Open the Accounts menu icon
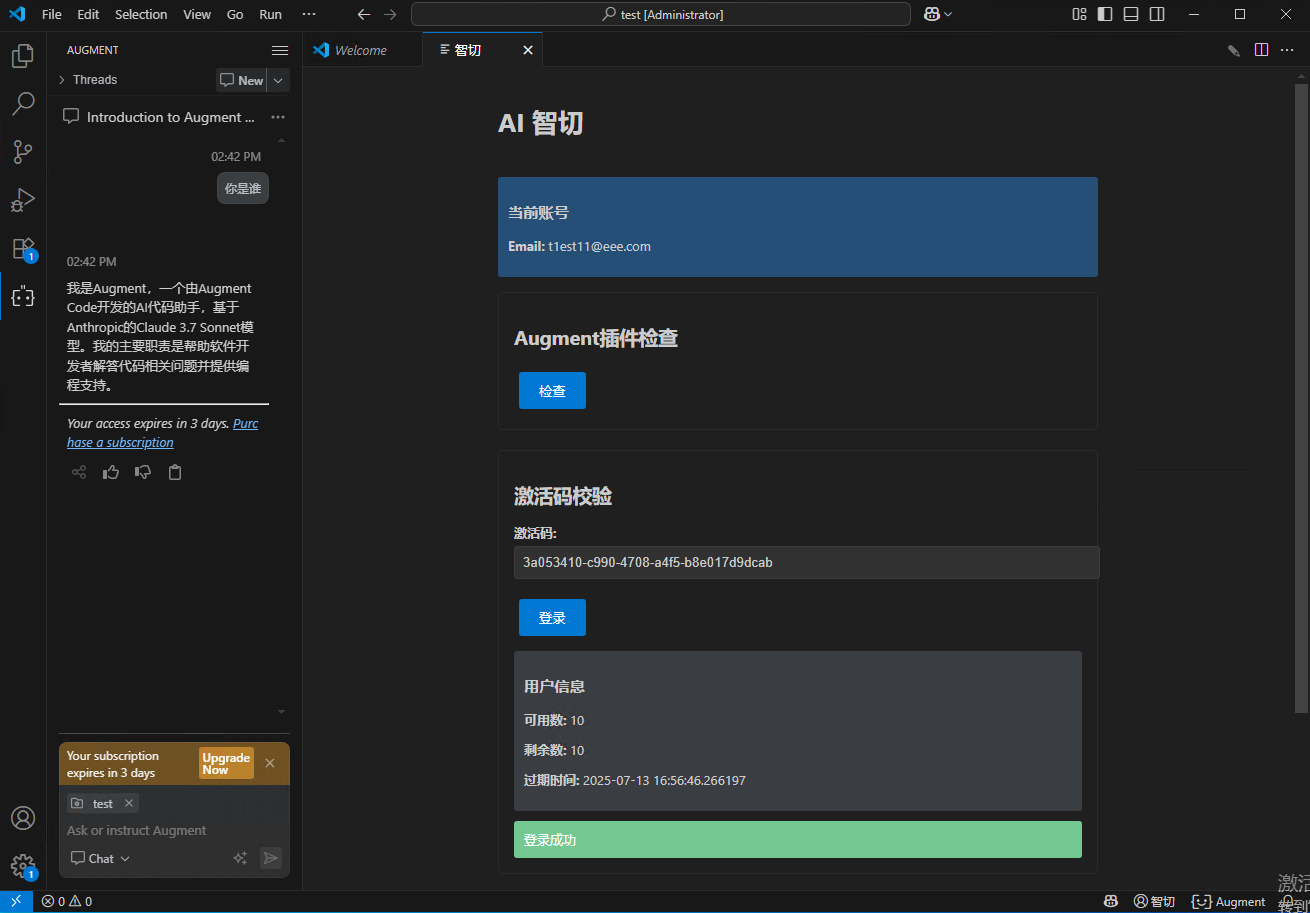Viewport: 1310px width, 913px height. click(23, 818)
